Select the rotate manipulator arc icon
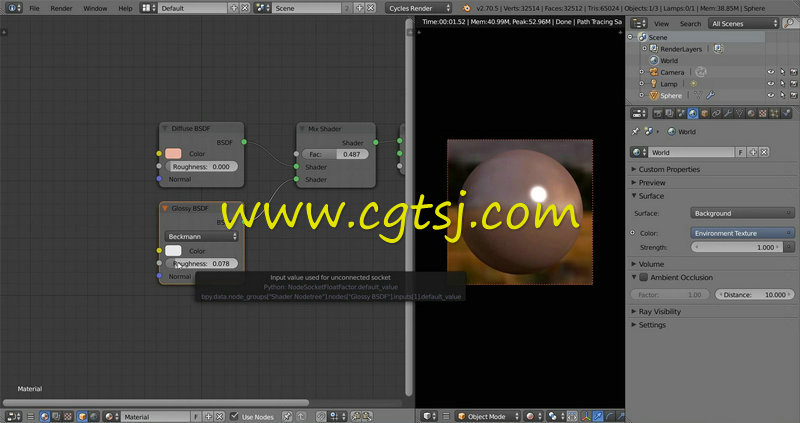Screen dimensions: 800x423 coord(609,416)
